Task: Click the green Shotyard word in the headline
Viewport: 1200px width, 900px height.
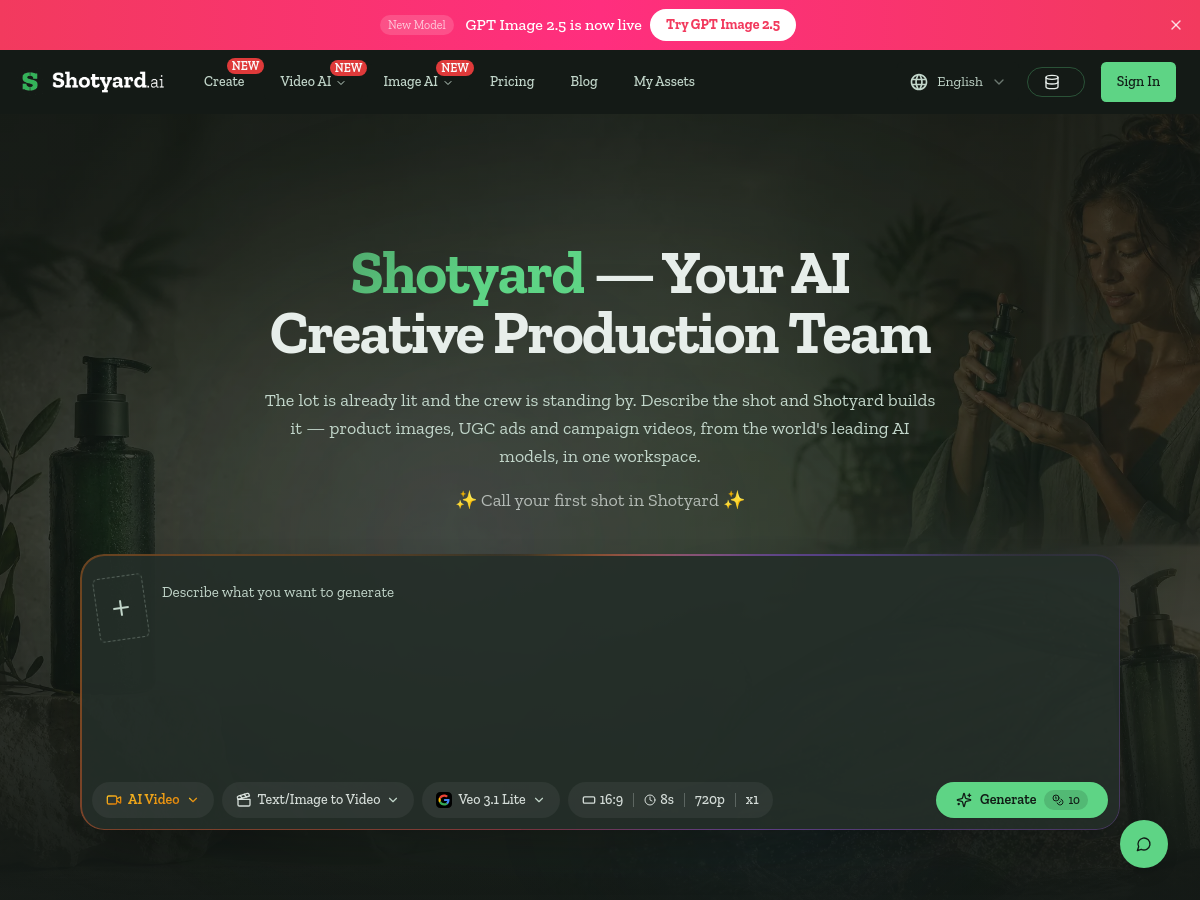Action: pyautogui.click(x=467, y=273)
